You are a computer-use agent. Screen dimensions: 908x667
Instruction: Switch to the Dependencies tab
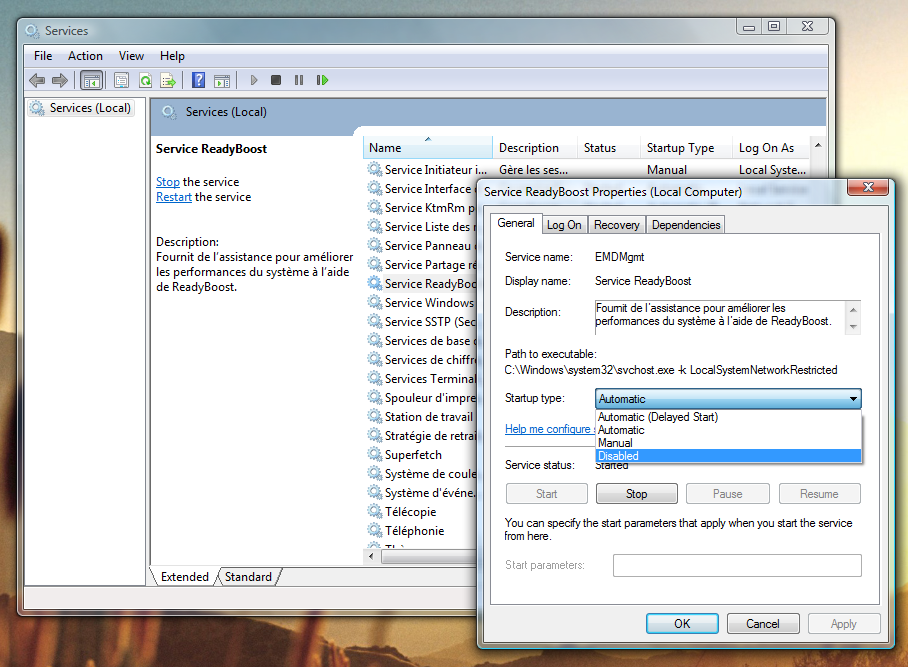(x=686, y=225)
